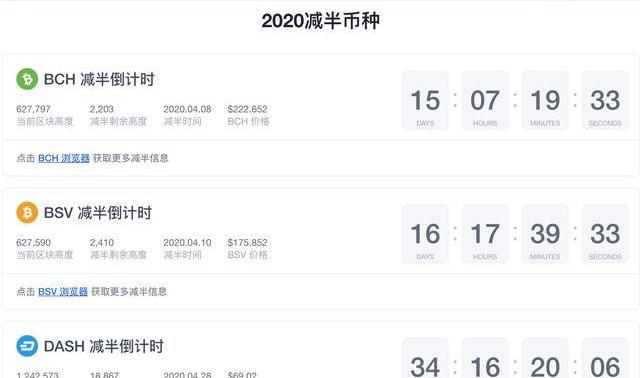
Task: Click the BSV countdown days box showing 16
Action: click(x=425, y=234)
